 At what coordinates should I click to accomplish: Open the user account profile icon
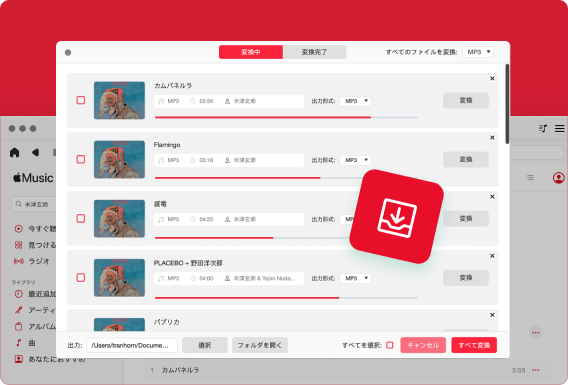559,177
